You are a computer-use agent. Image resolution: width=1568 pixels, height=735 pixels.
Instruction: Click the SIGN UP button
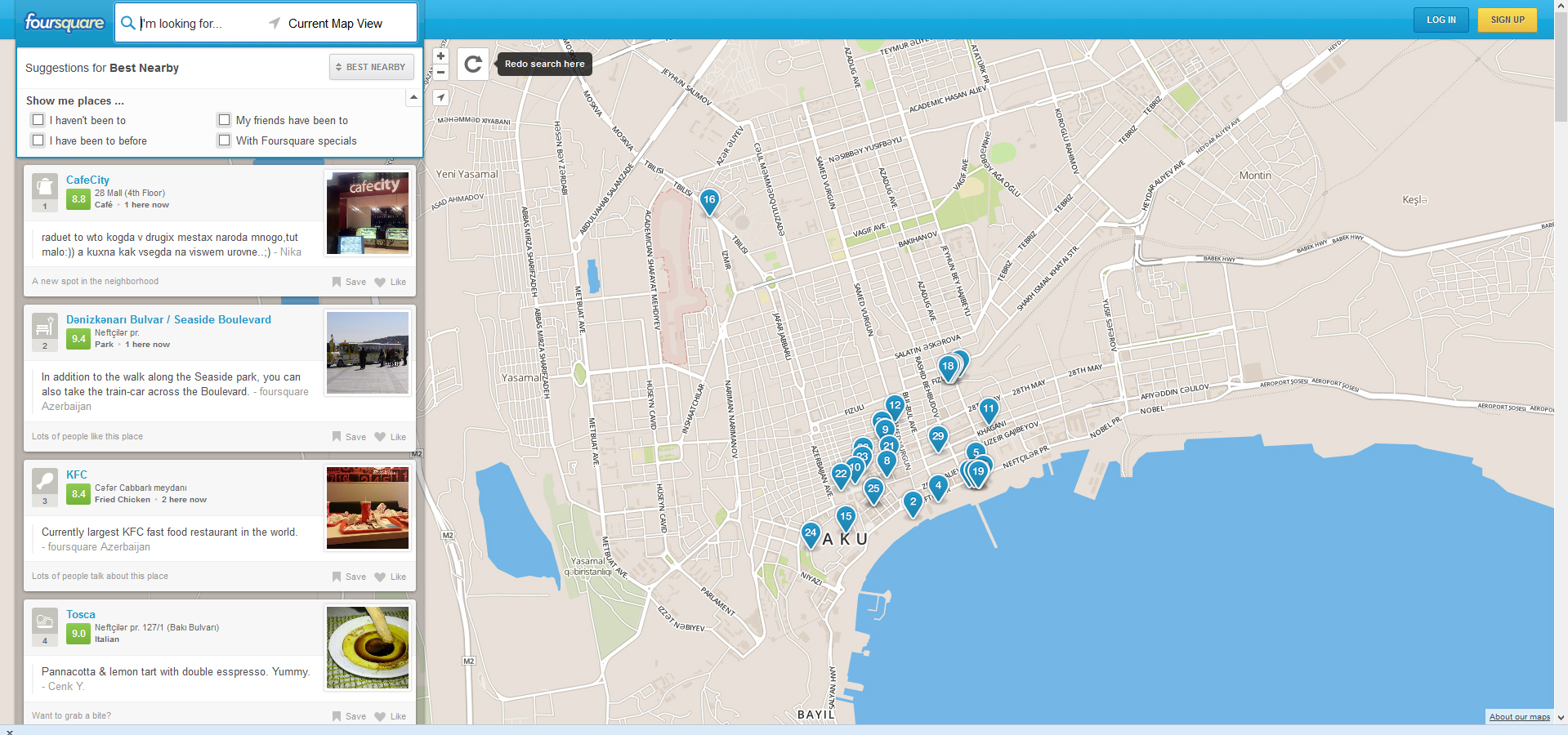[x=1508, y=20]
